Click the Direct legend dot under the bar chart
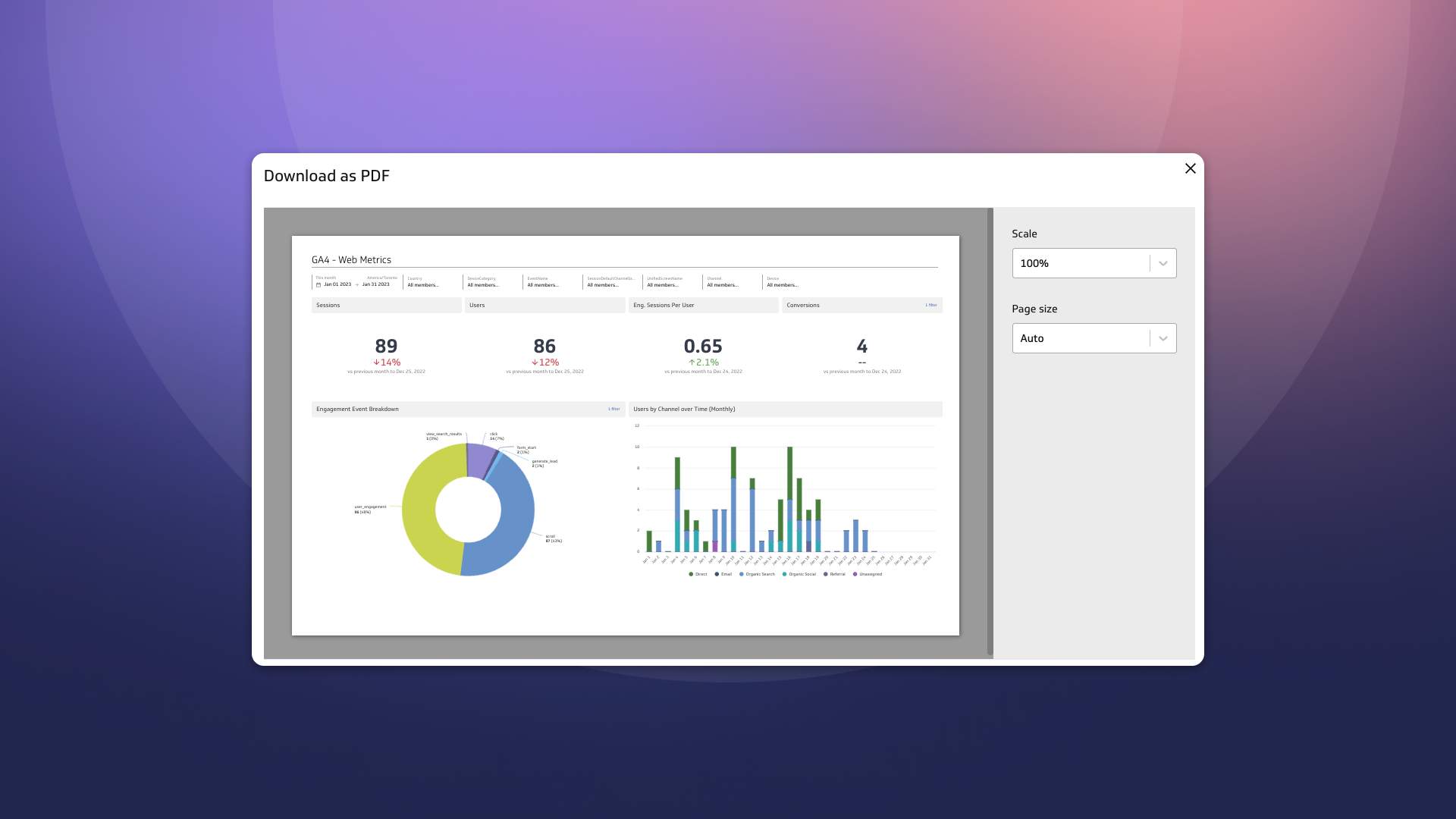Screen dimensions: 1456x819 pyautogui.click(x=691, y=574)
